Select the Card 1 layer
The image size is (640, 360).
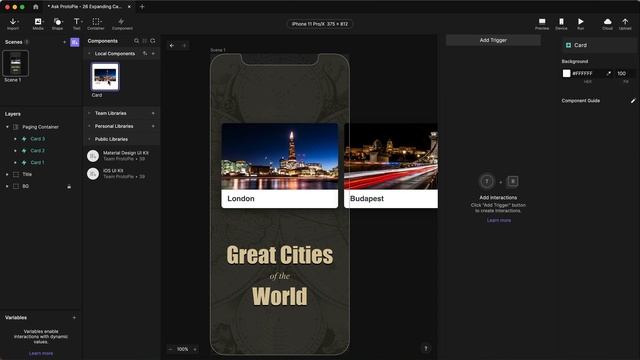(x=37, y=162)
